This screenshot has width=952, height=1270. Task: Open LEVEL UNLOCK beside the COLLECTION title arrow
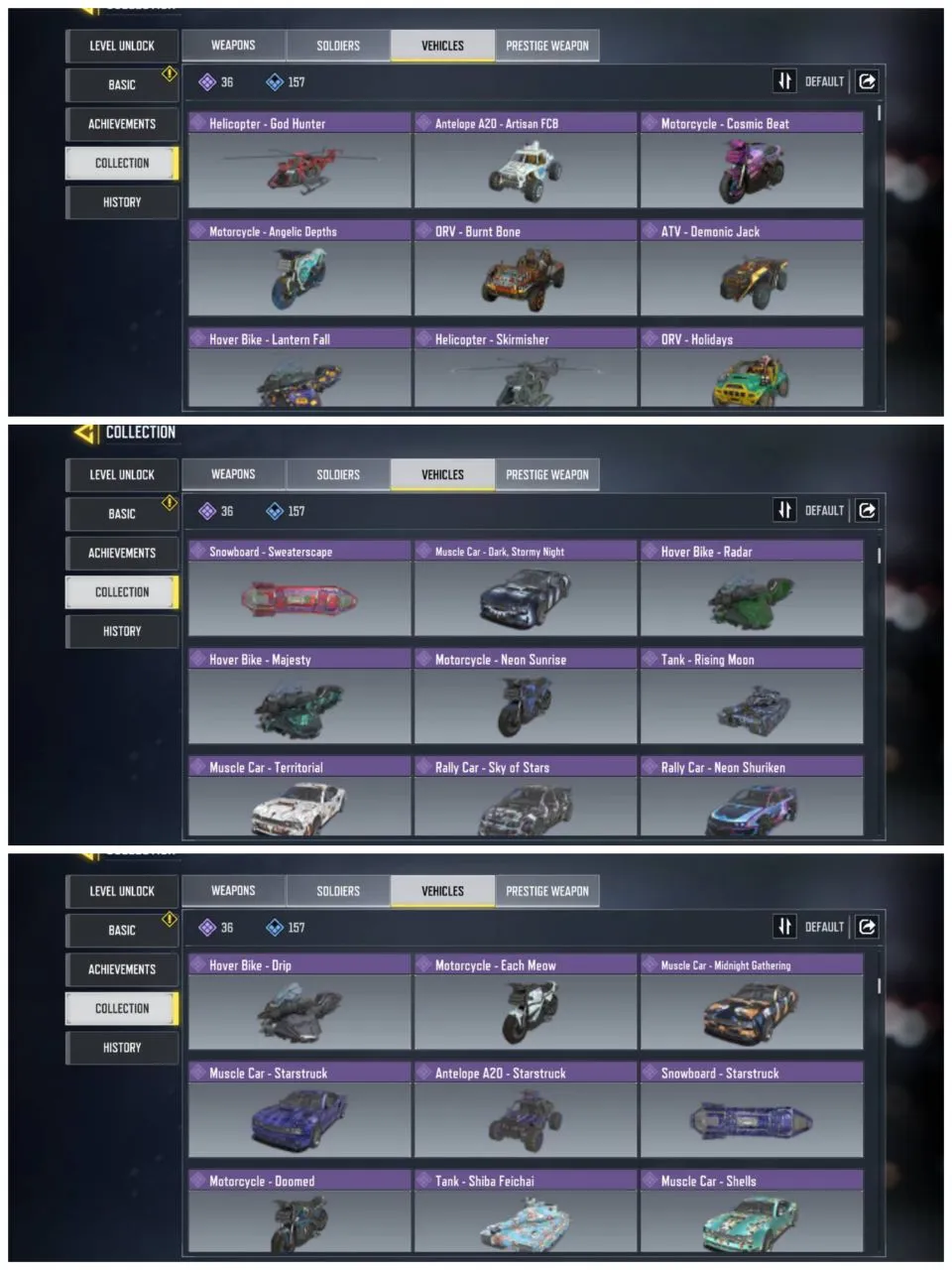click(122, 474)
